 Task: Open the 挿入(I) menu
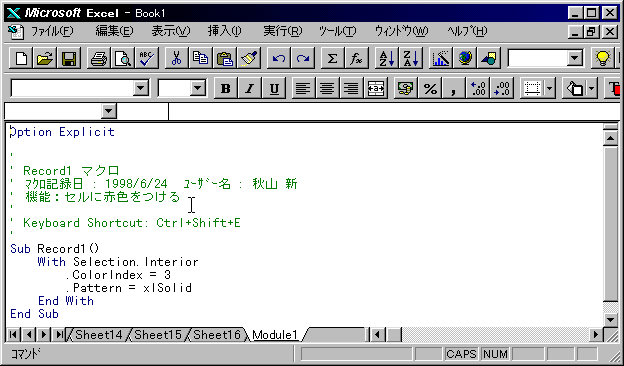(x=224, y=31)
